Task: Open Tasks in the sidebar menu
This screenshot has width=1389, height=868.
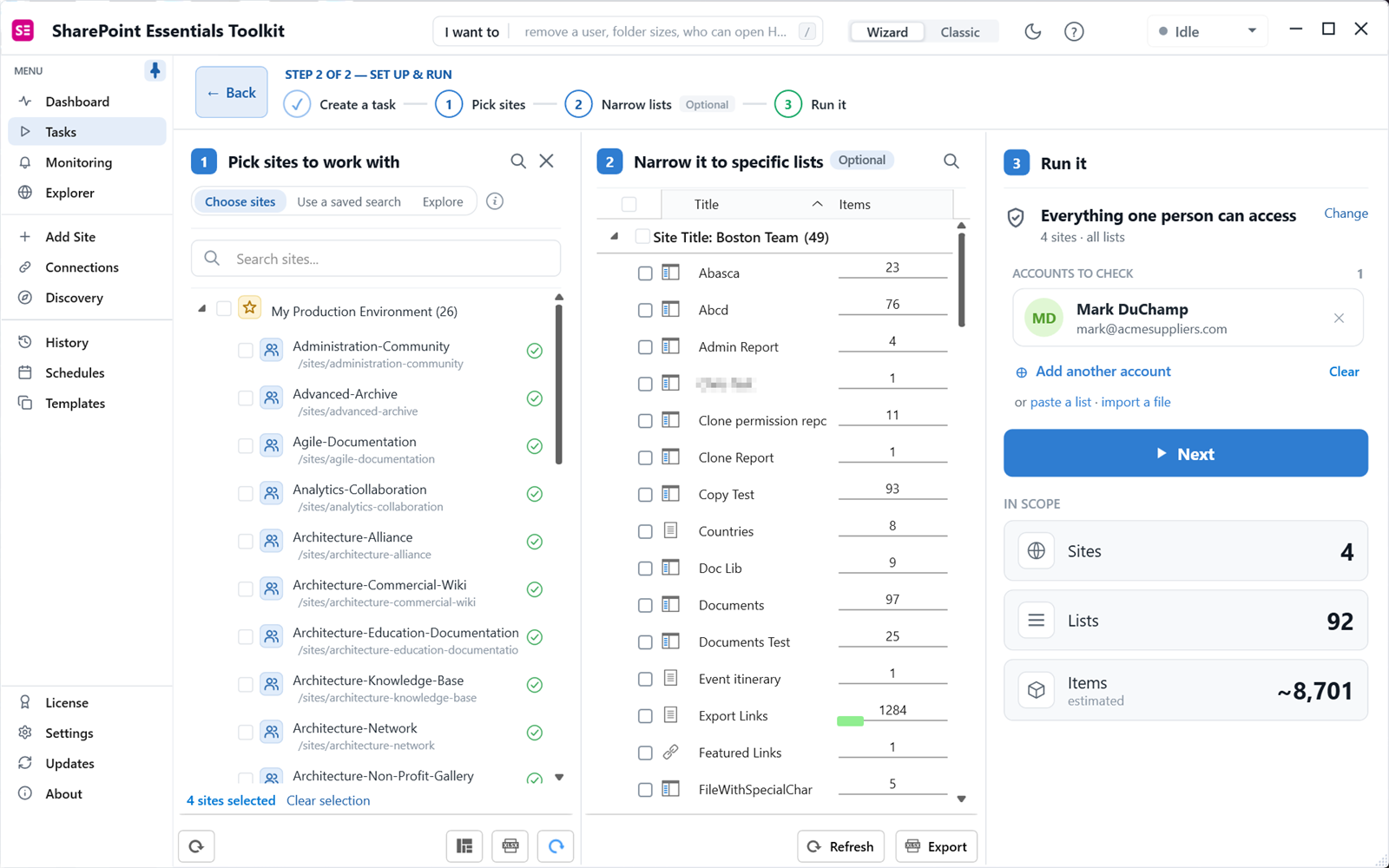Action: coord(87,132)
